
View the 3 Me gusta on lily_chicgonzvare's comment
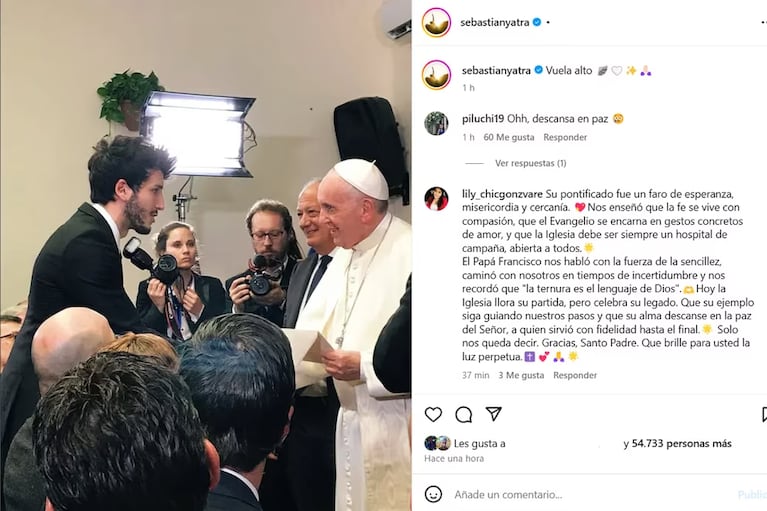(x=521, y=375)
